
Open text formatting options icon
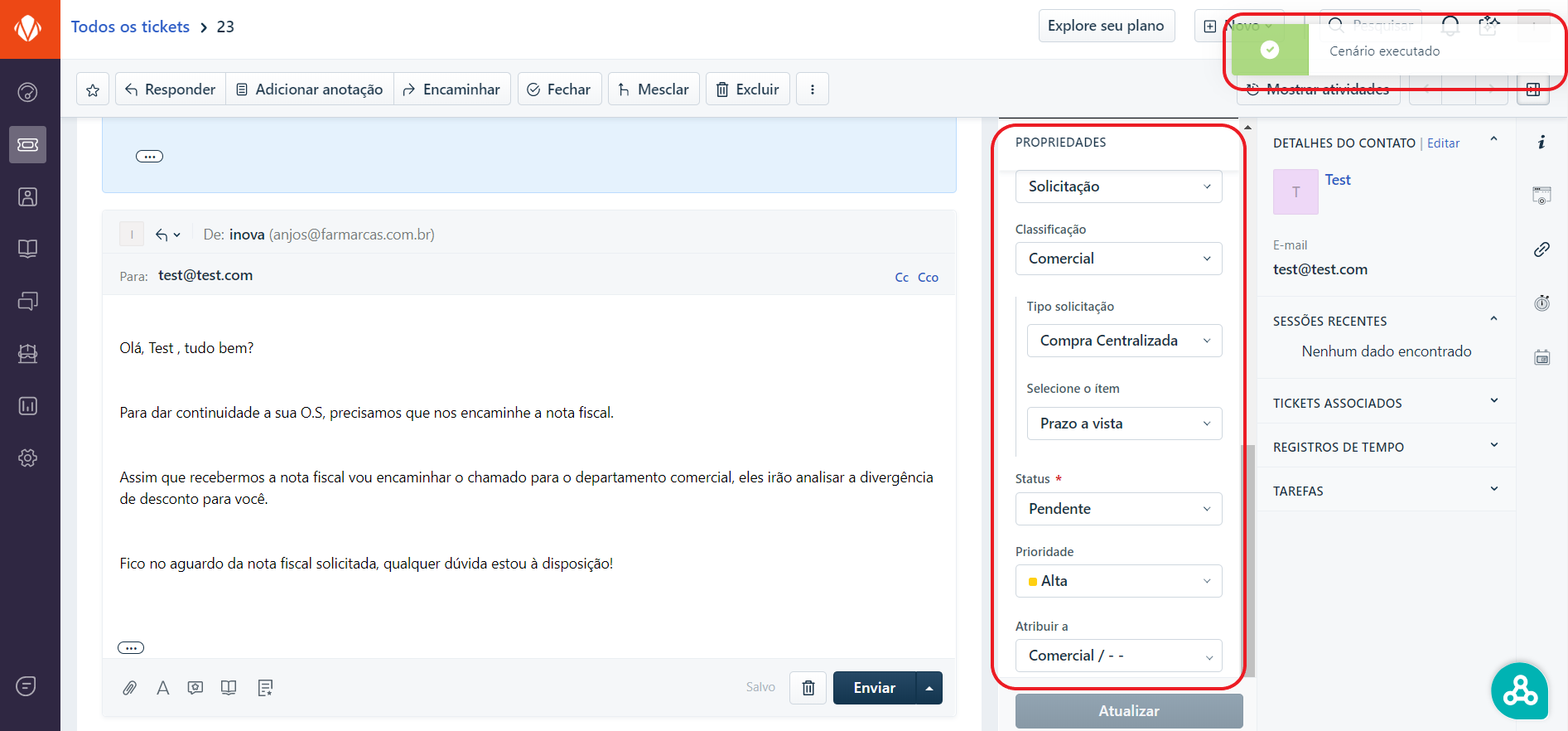[x=163, y=688]
